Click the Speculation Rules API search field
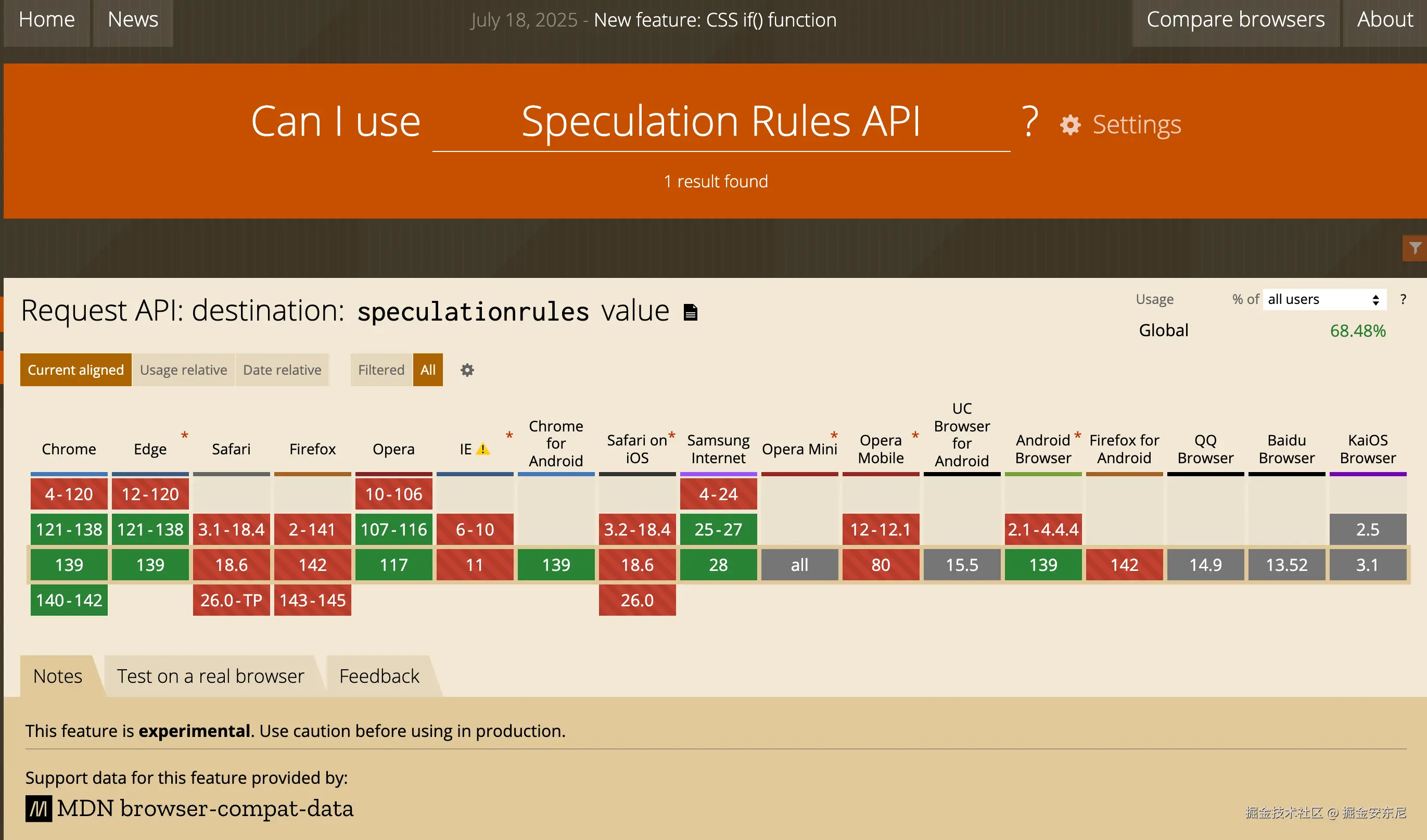Screen dimensions: 1427x840 click(720, 122)
